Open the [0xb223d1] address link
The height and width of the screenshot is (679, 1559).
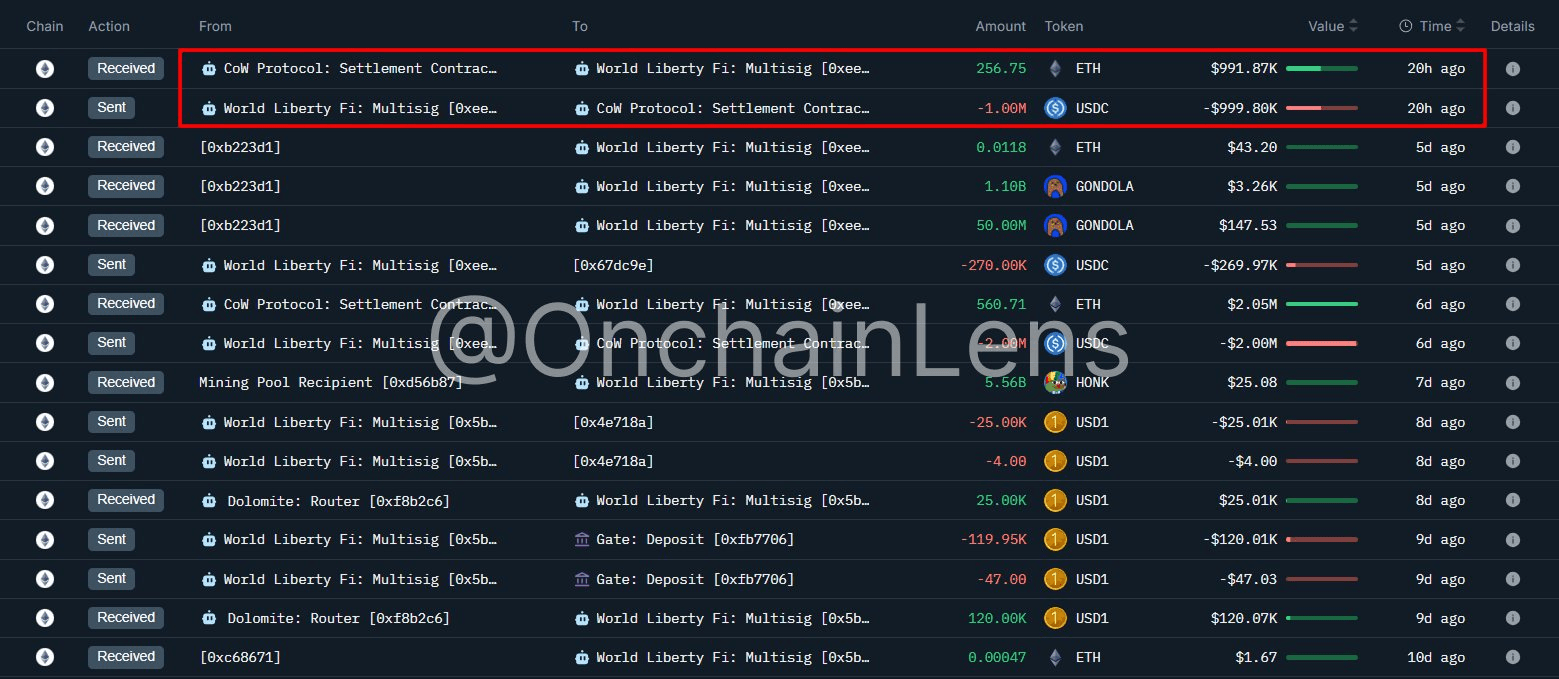(239, 147)
